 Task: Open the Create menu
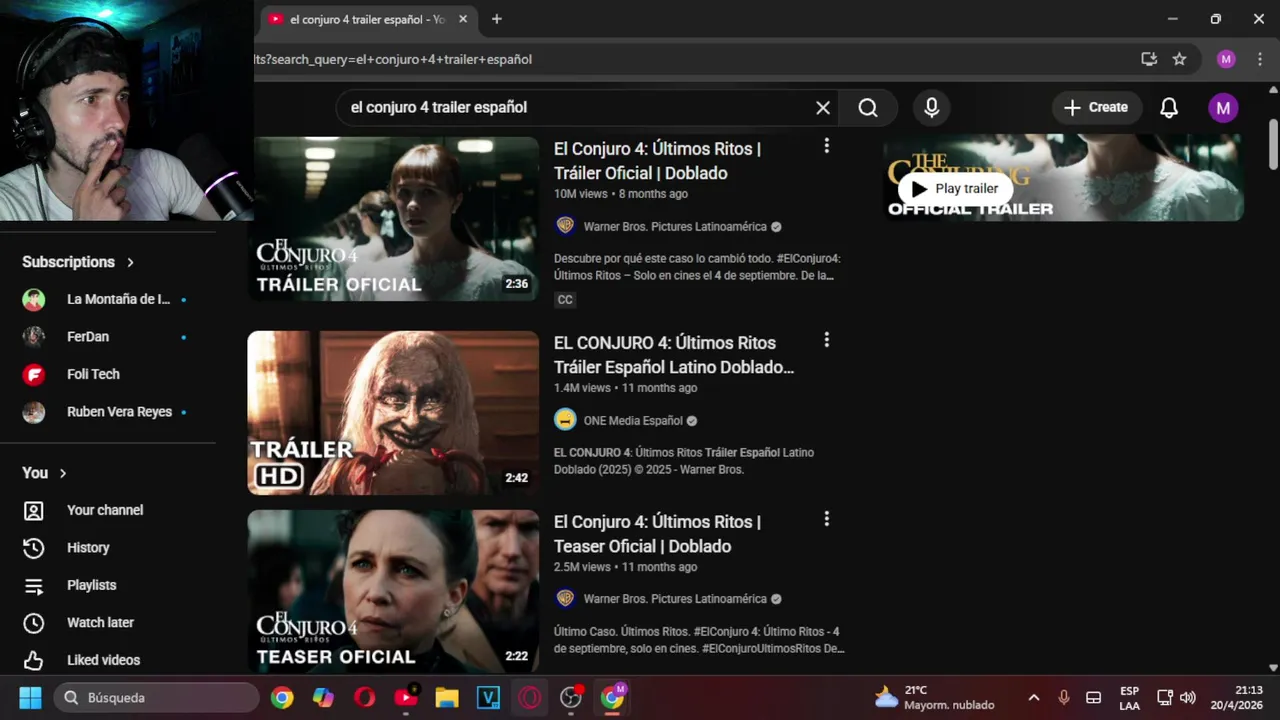1096,108
